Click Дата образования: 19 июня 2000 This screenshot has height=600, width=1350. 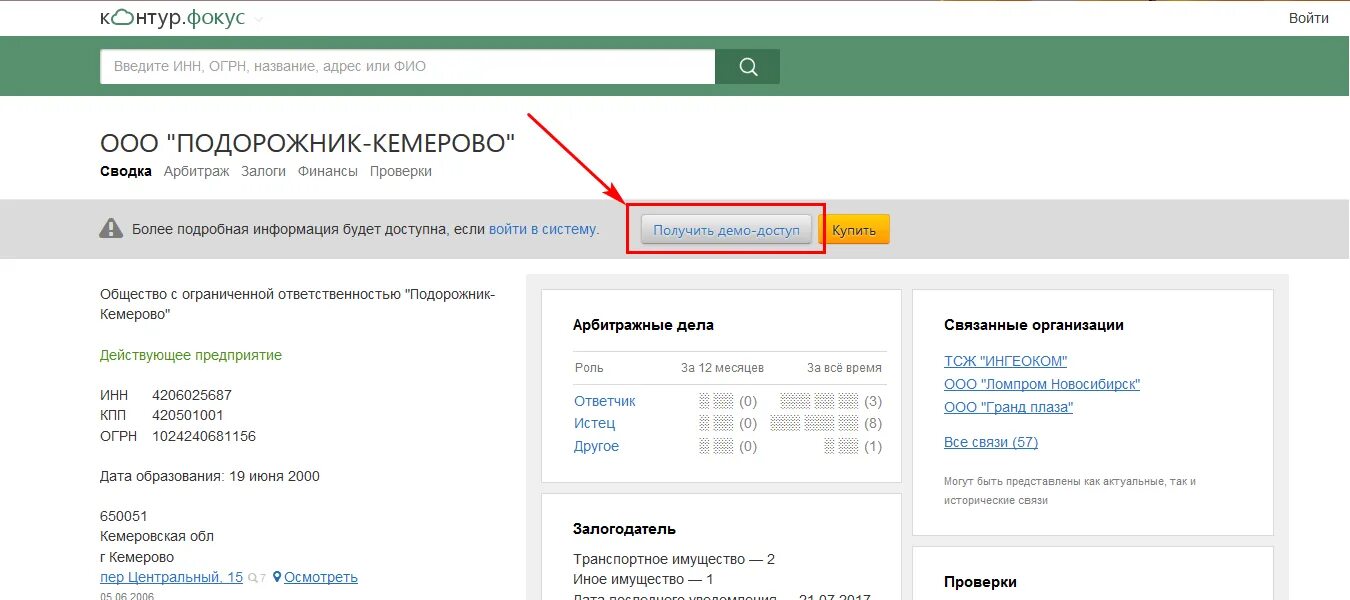click(x=210, y=476)
